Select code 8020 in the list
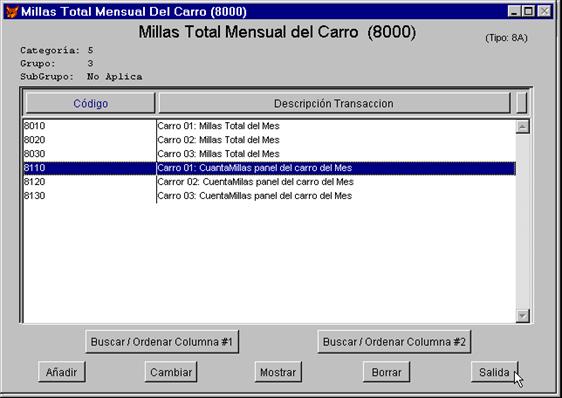The width and height of the screenshot is (562, 398). (x=34, y=140)
